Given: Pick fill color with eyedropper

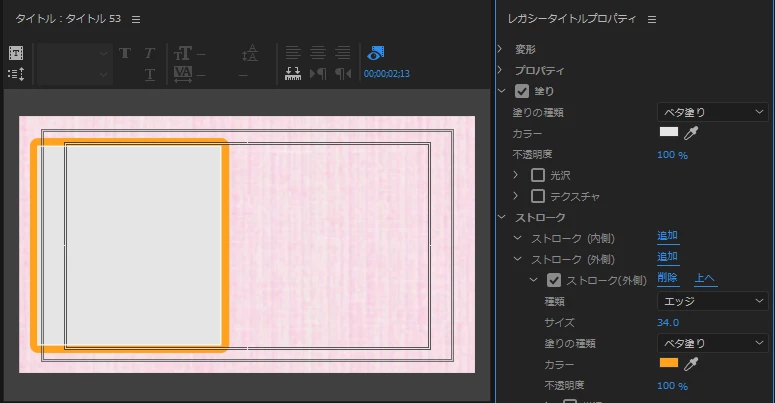Looking at the screenshot, I should (691, 133).
